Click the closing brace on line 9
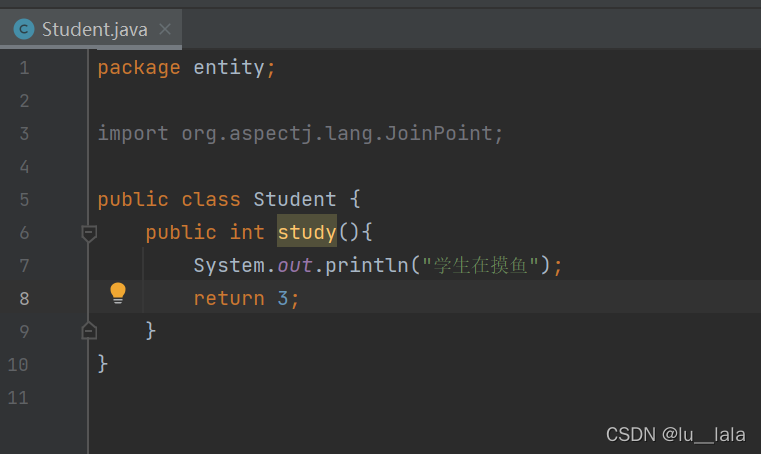The width and height of the screenshot is (761, 454). point(150,331)
